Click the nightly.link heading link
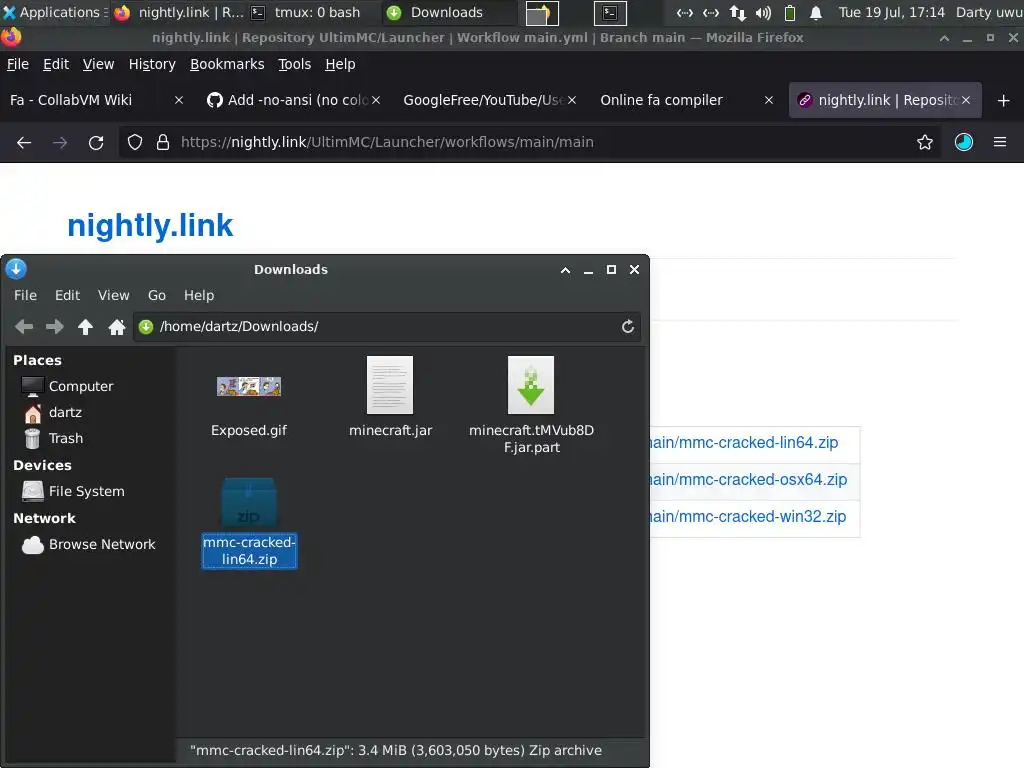 [x=150, y=225]
